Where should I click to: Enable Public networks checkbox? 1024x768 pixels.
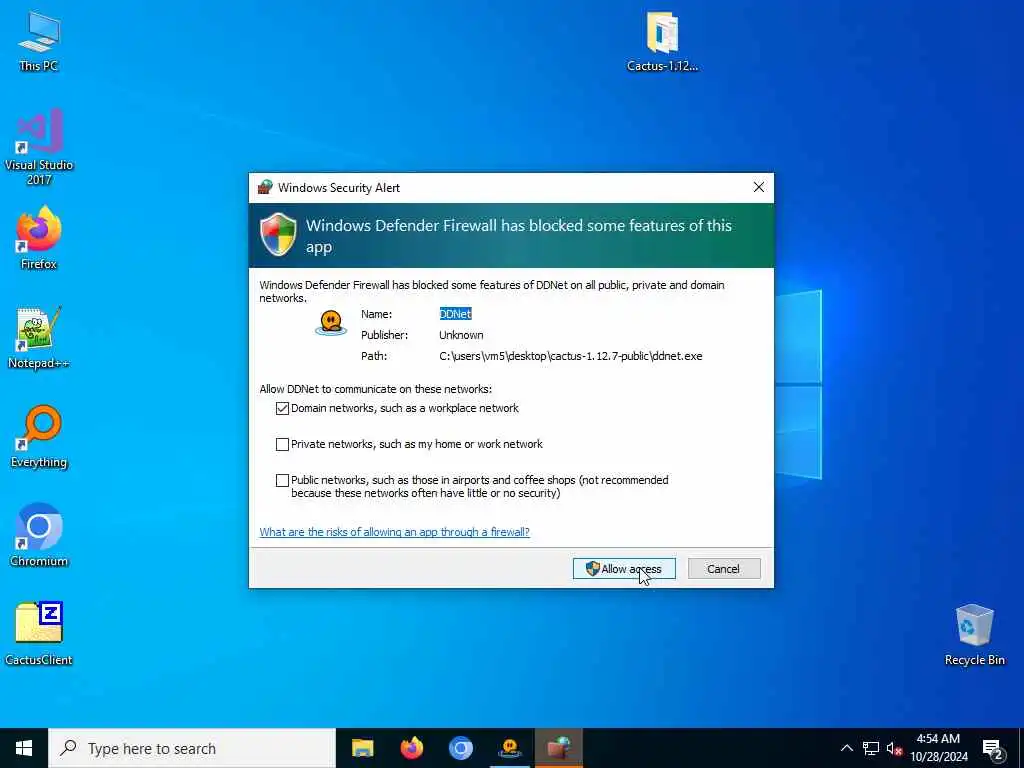(x=282, y=480)
